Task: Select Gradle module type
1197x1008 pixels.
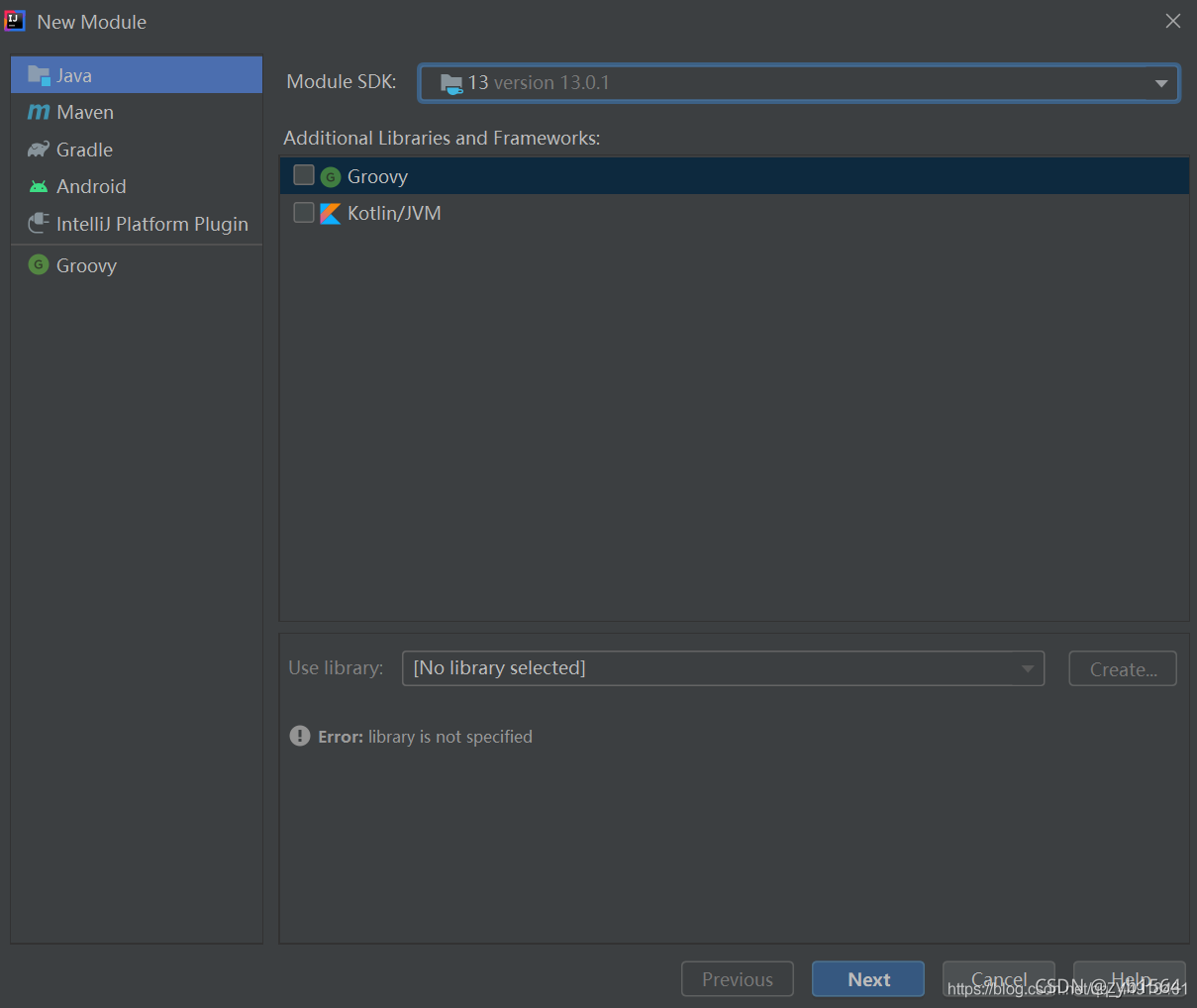Action: [137, 150]
